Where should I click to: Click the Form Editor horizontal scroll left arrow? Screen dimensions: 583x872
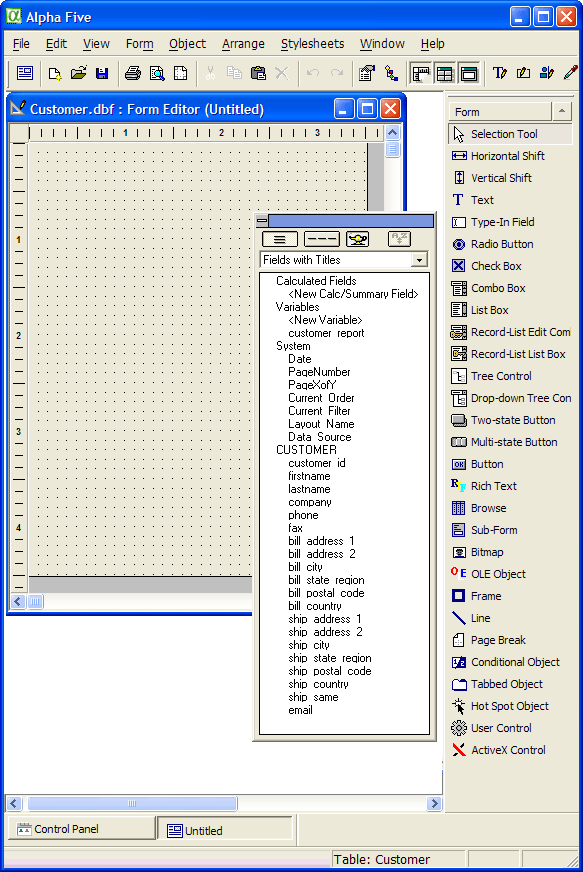18,602
